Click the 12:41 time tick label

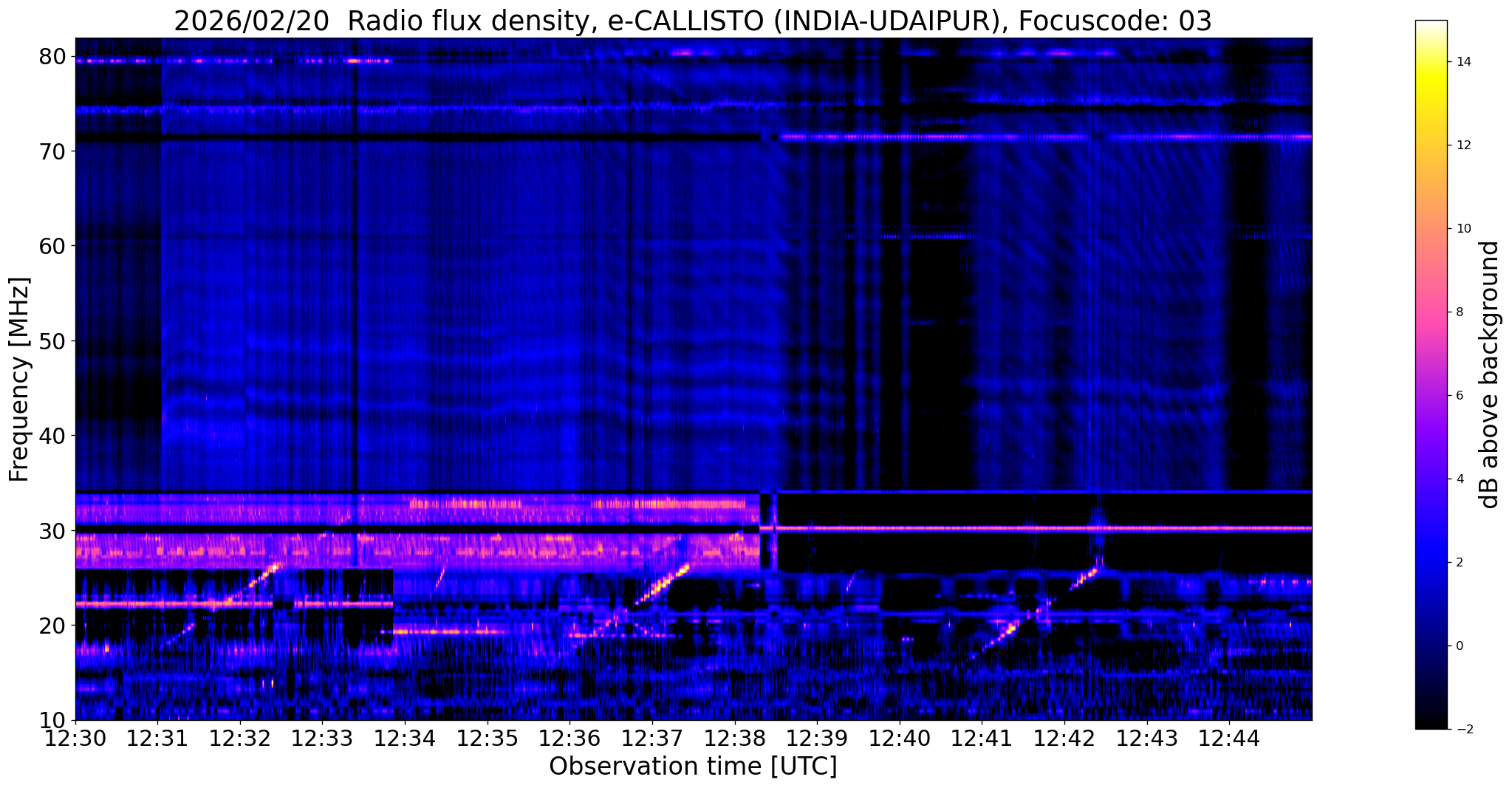982,739
